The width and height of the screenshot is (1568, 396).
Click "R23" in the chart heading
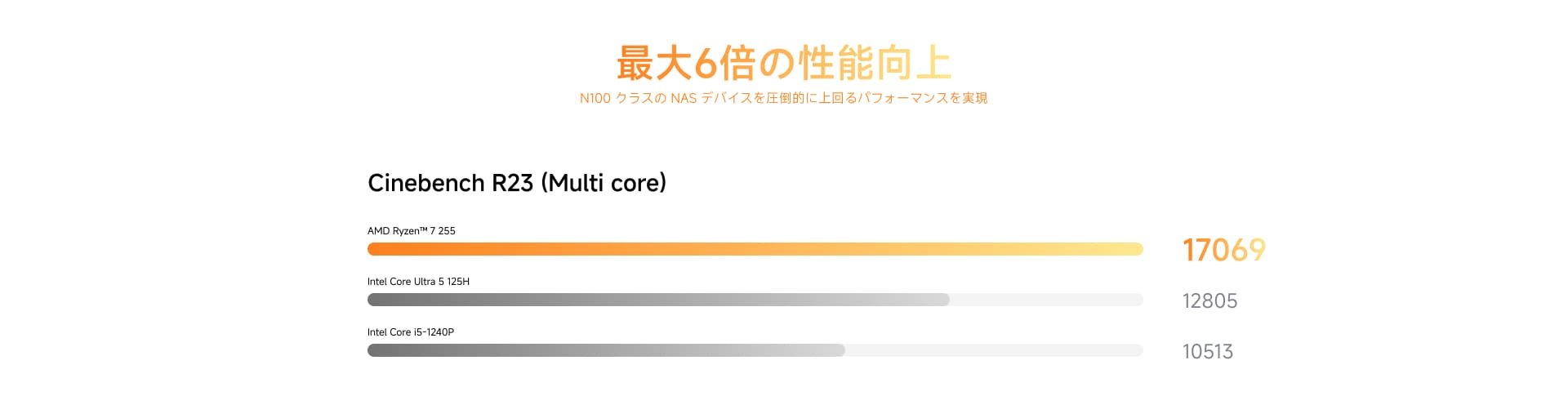click(x=512, y=183)
